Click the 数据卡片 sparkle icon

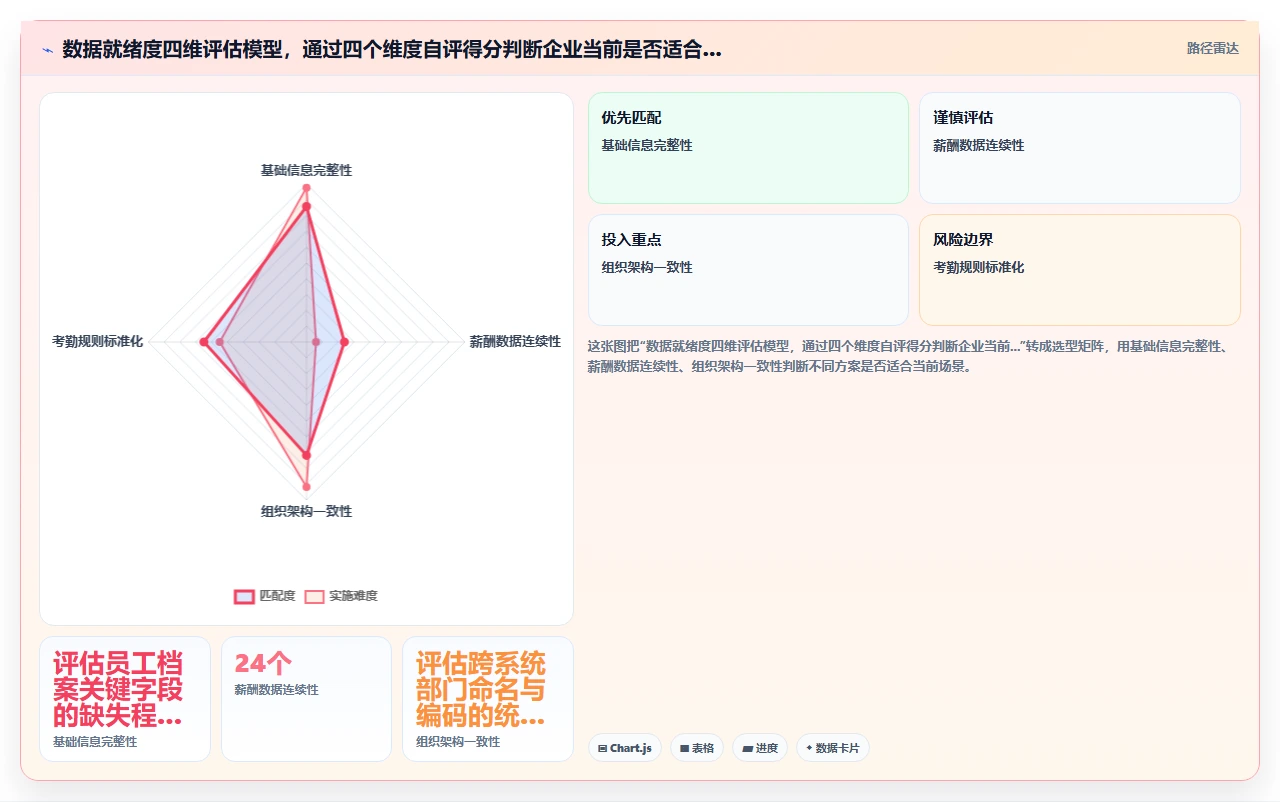[809, 748]
